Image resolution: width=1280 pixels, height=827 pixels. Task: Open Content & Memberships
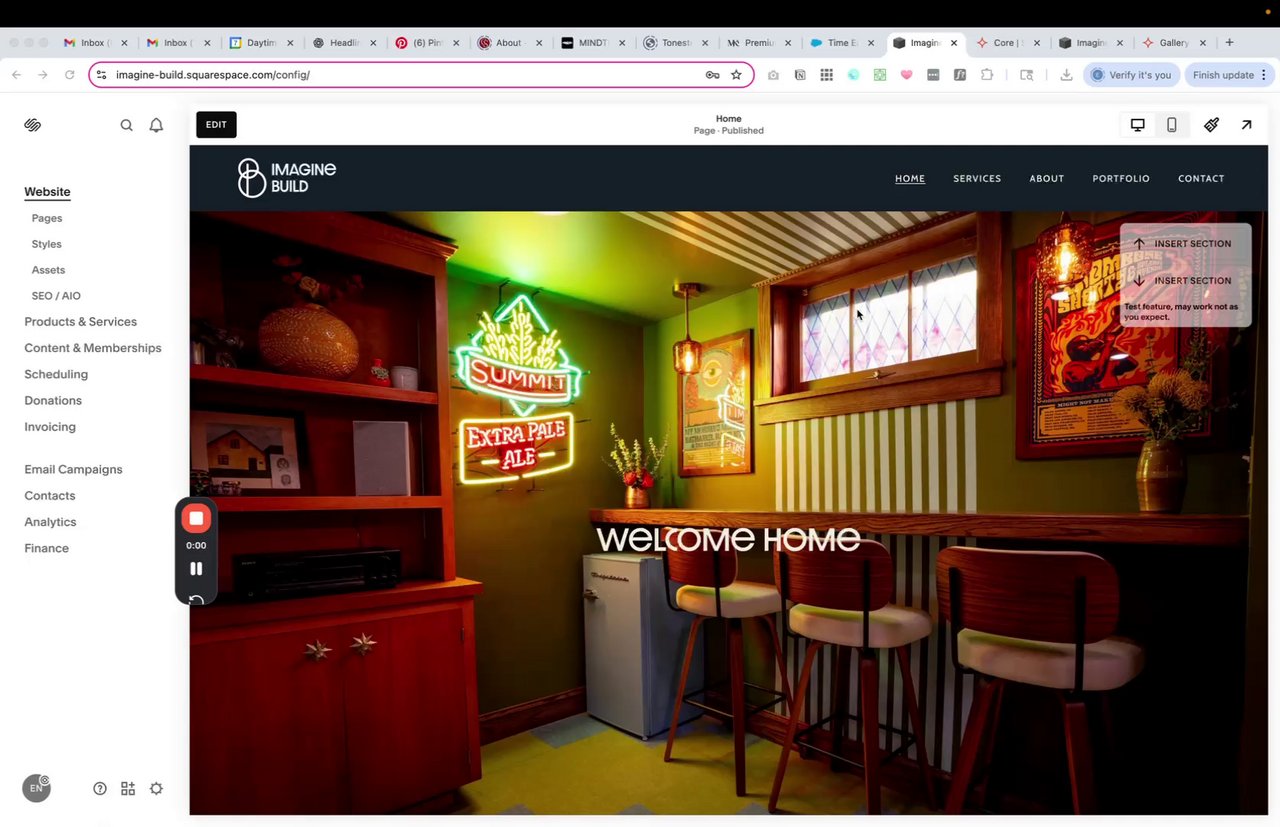click(x=93, y=348)
